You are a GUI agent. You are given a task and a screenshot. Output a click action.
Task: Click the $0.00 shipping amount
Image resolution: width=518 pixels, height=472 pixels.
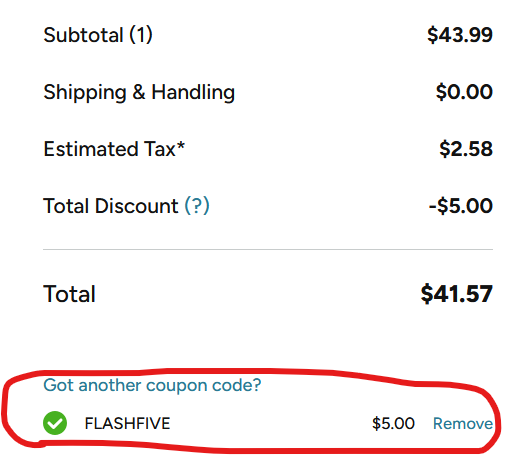tap(464, 92)
